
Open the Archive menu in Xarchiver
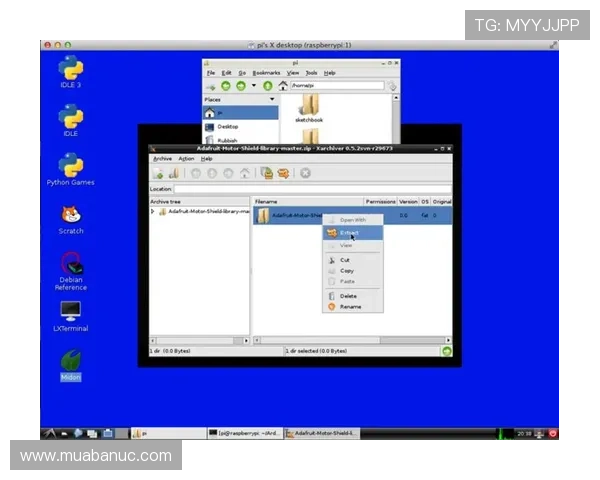[162, 159]
